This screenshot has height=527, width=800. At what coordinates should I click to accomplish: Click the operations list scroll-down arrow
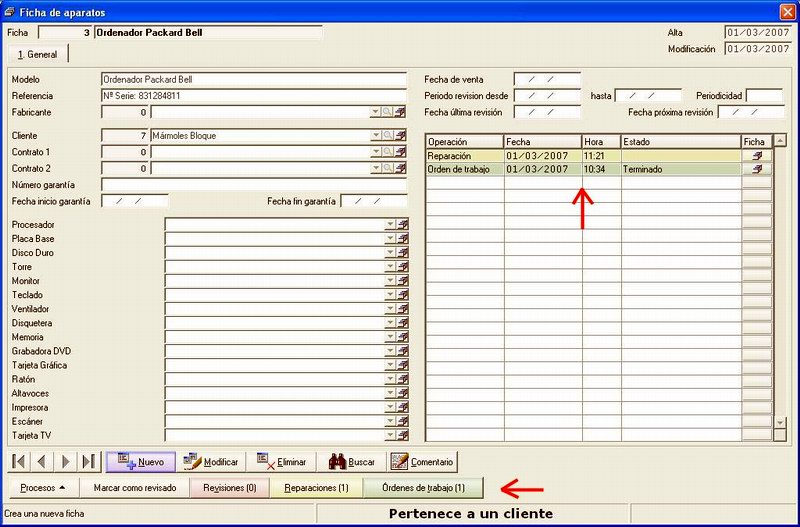click(x=780, y=422)
